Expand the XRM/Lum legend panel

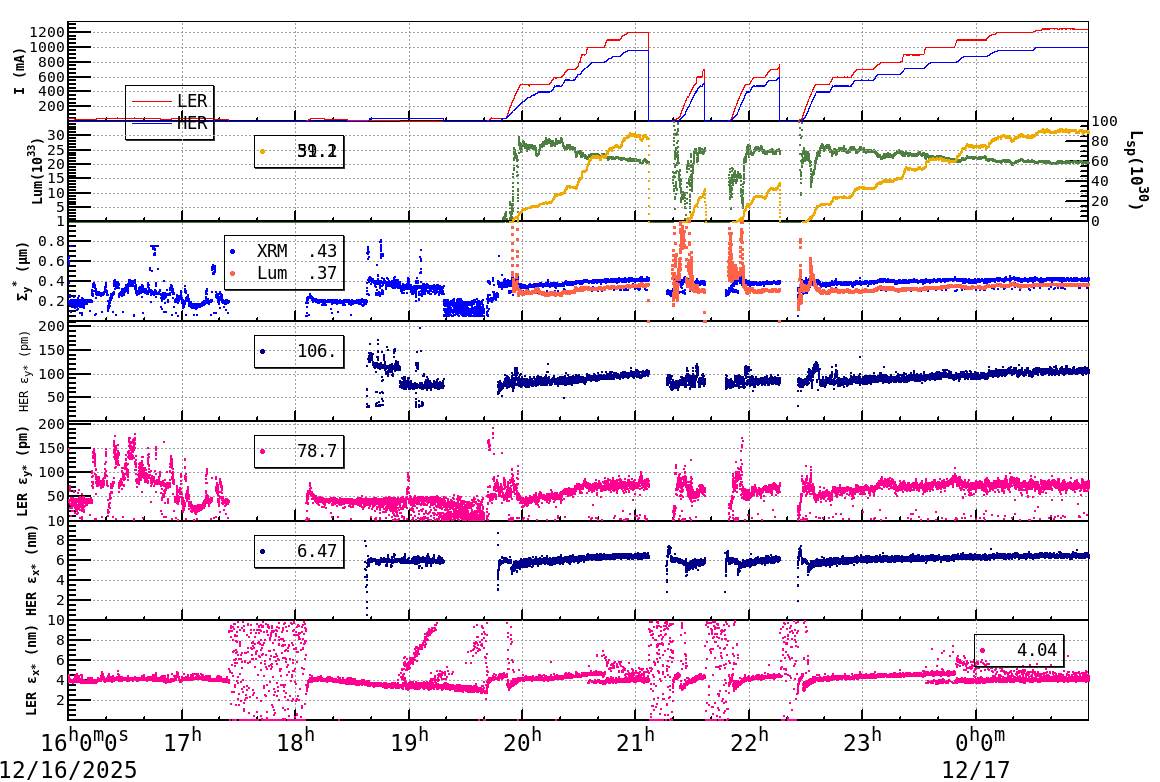point(283,262)
